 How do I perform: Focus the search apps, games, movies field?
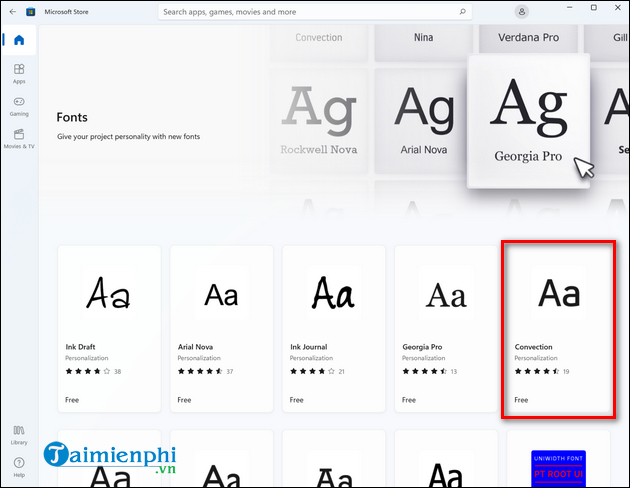pyautogui.click(x=315, y=12)
